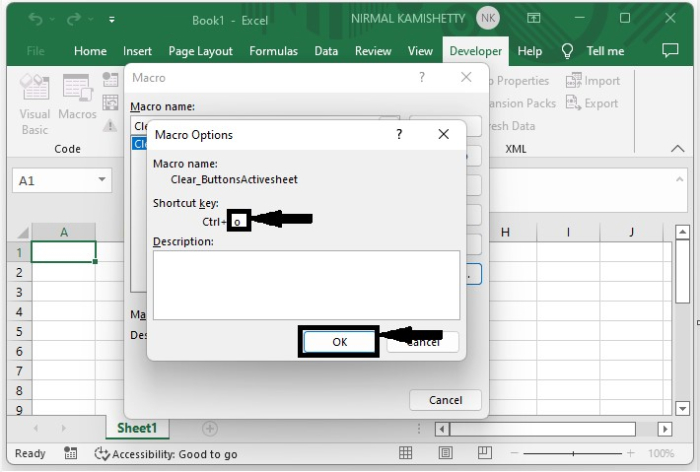The height and width of the screenshot is (472, 700).
Task: Select row 8 header
Action: 19,391
